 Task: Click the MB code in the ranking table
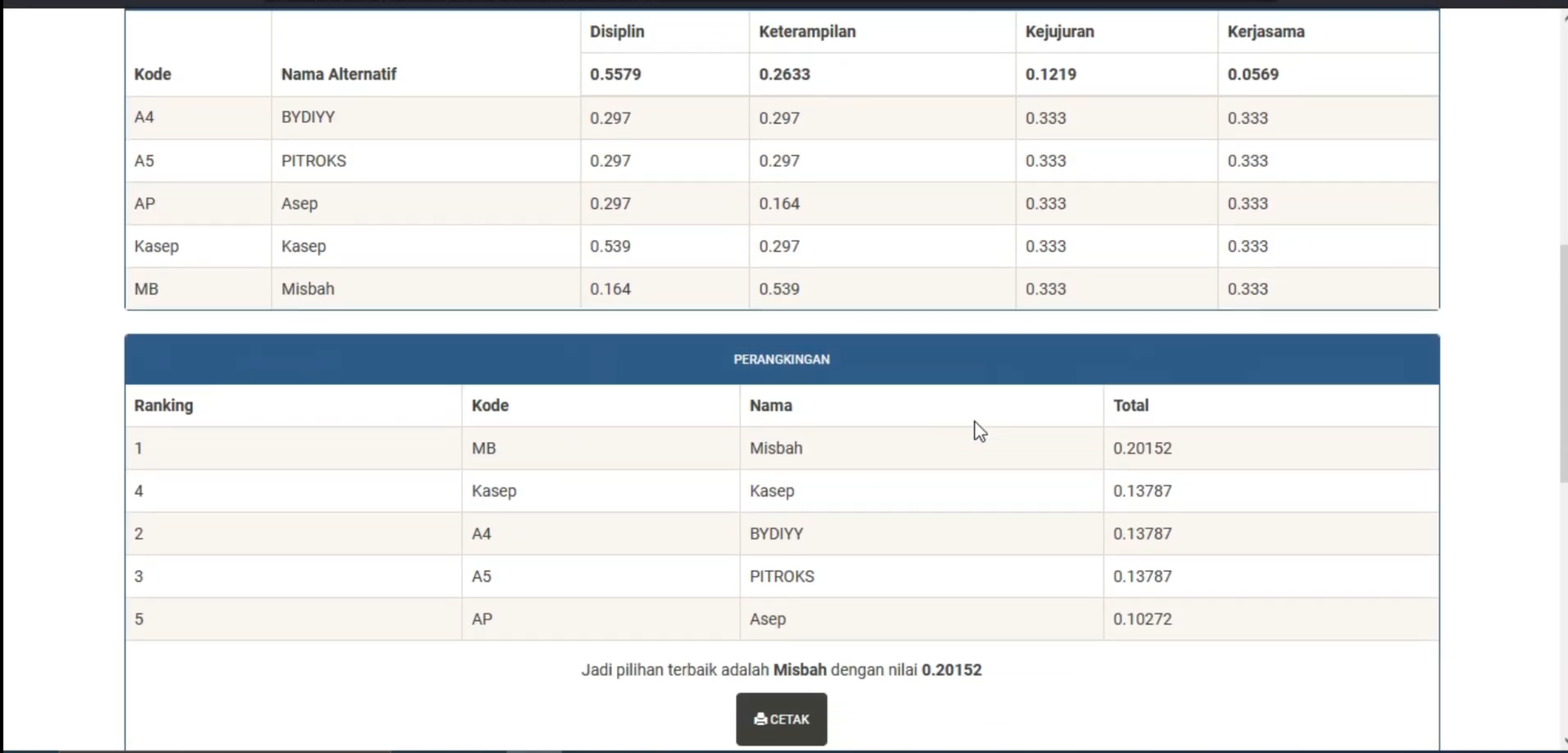pyautogui.click(x=483, y=448)
